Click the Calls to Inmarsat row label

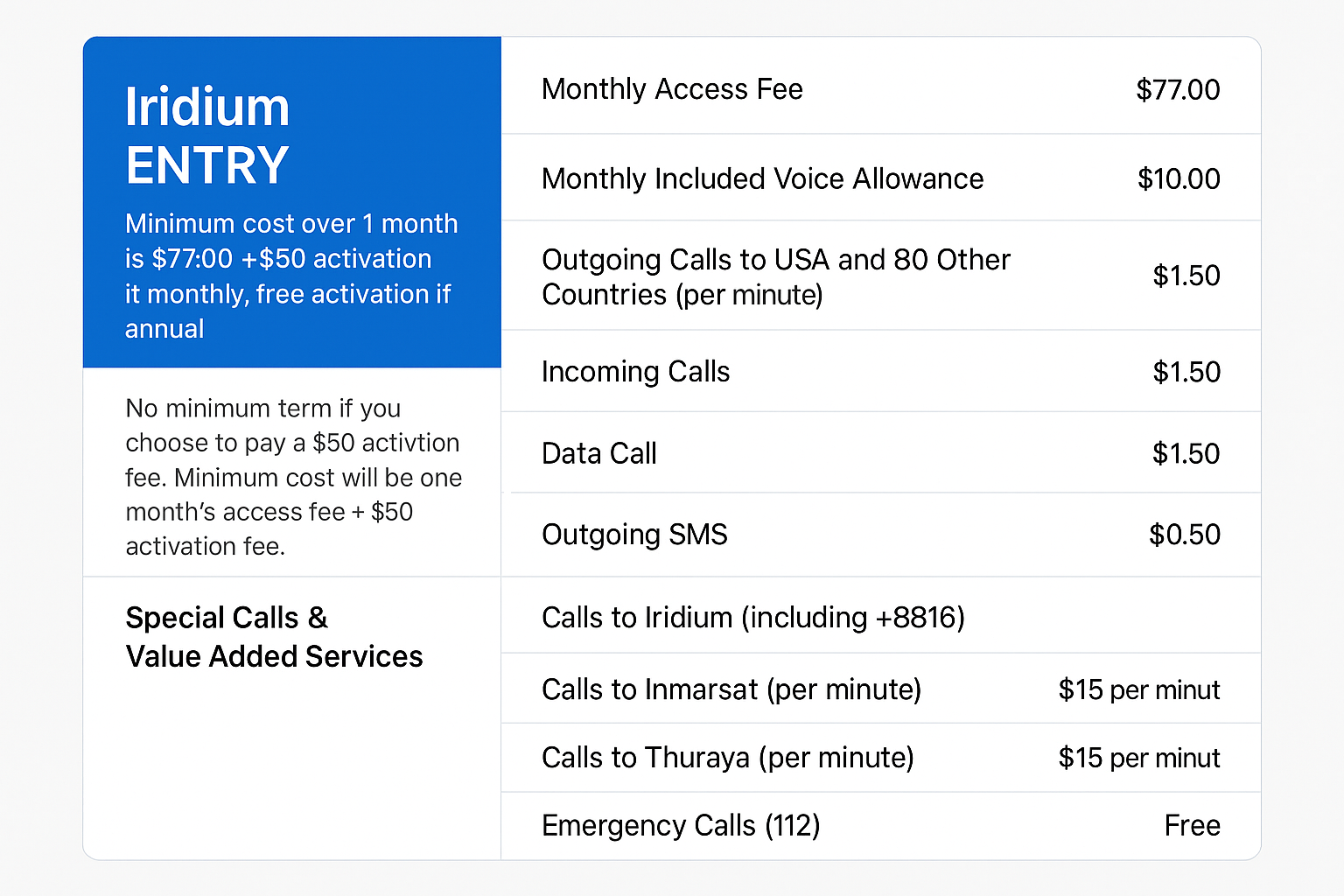point(731,689)
